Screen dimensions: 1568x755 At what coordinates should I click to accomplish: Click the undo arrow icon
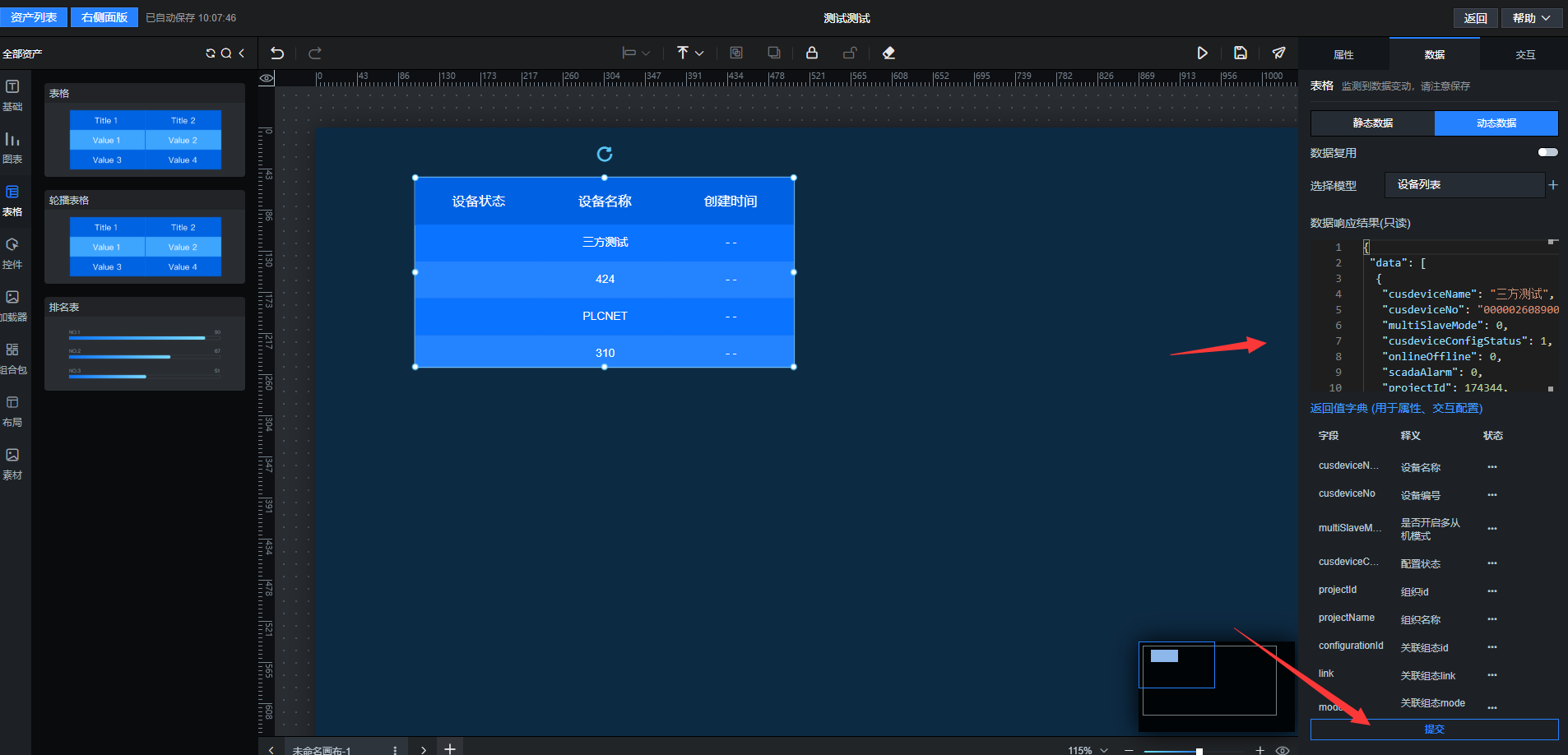(x=277, y=53)
